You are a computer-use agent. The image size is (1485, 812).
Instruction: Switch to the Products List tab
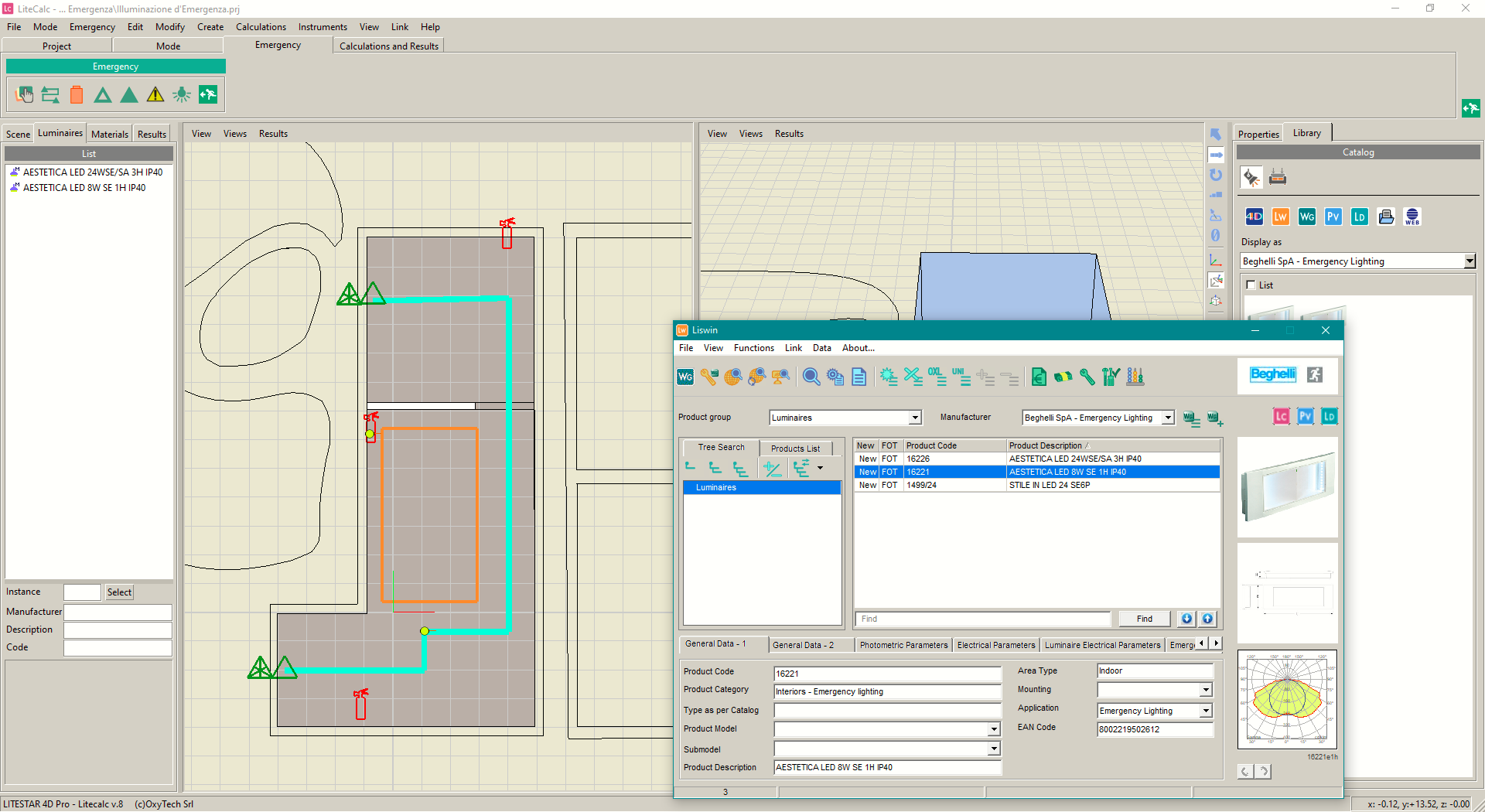click(795, 449)
